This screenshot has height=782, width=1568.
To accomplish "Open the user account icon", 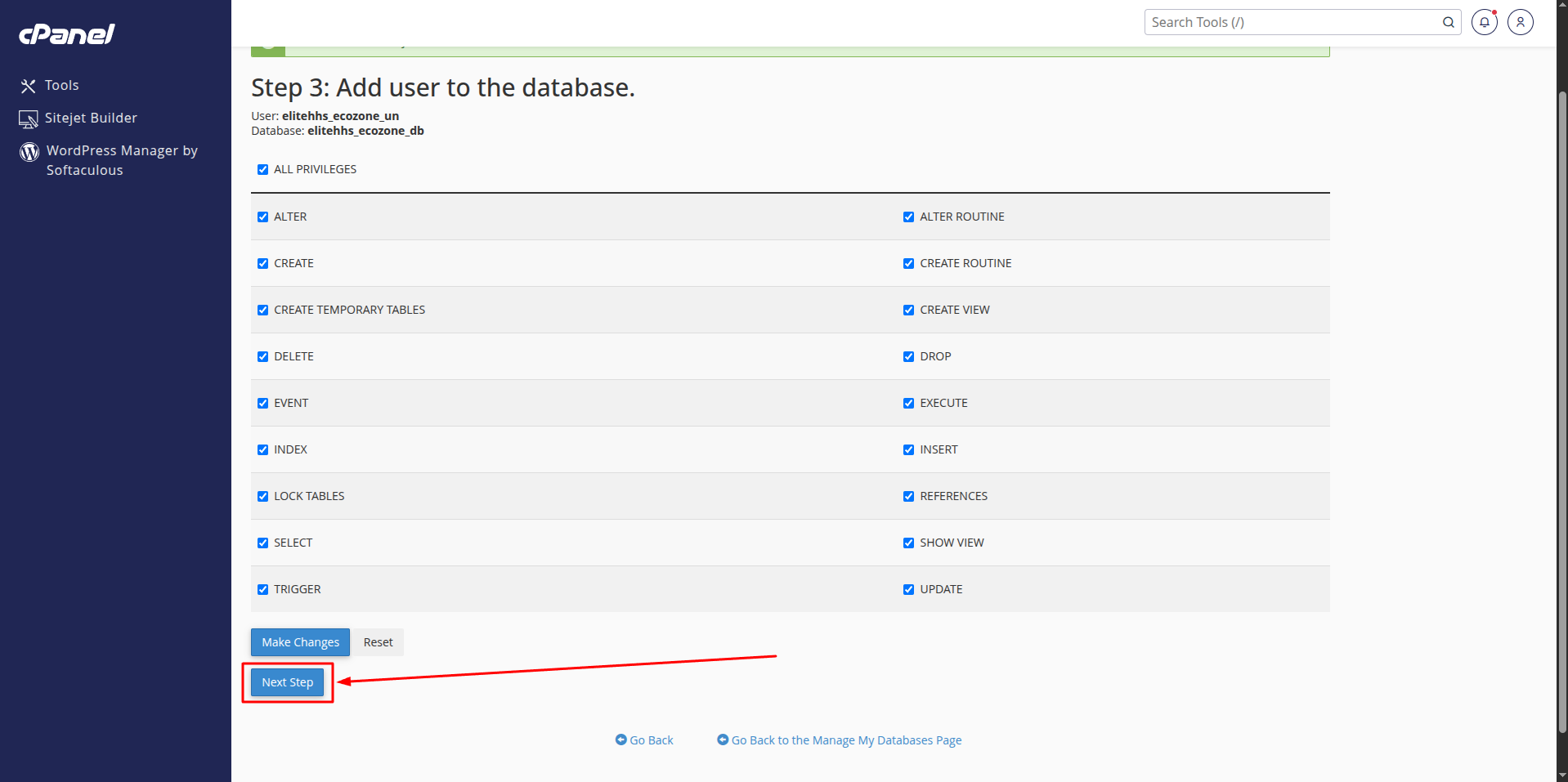I will point(1521,22).
